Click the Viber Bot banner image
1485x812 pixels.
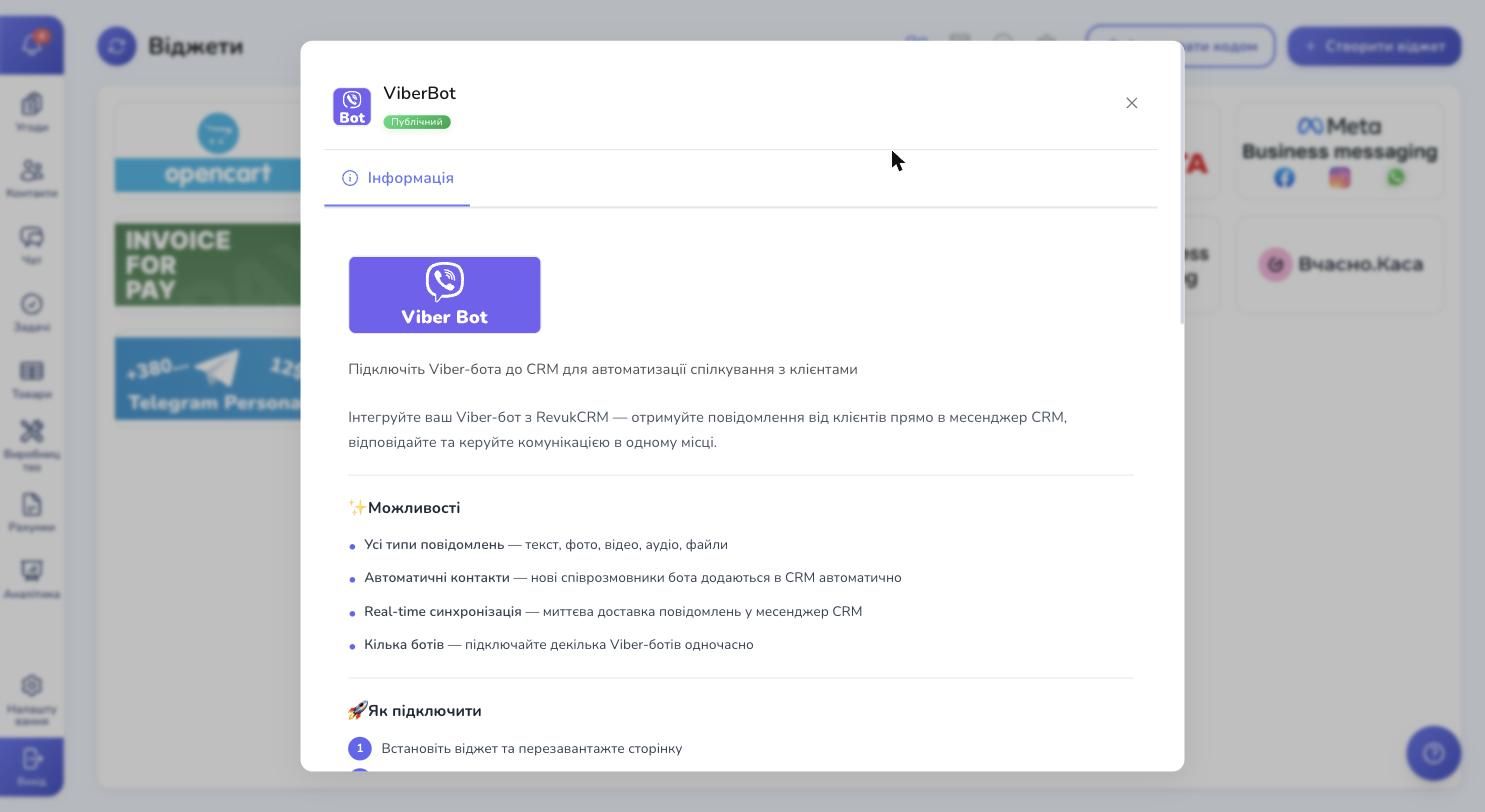(444, 295)
